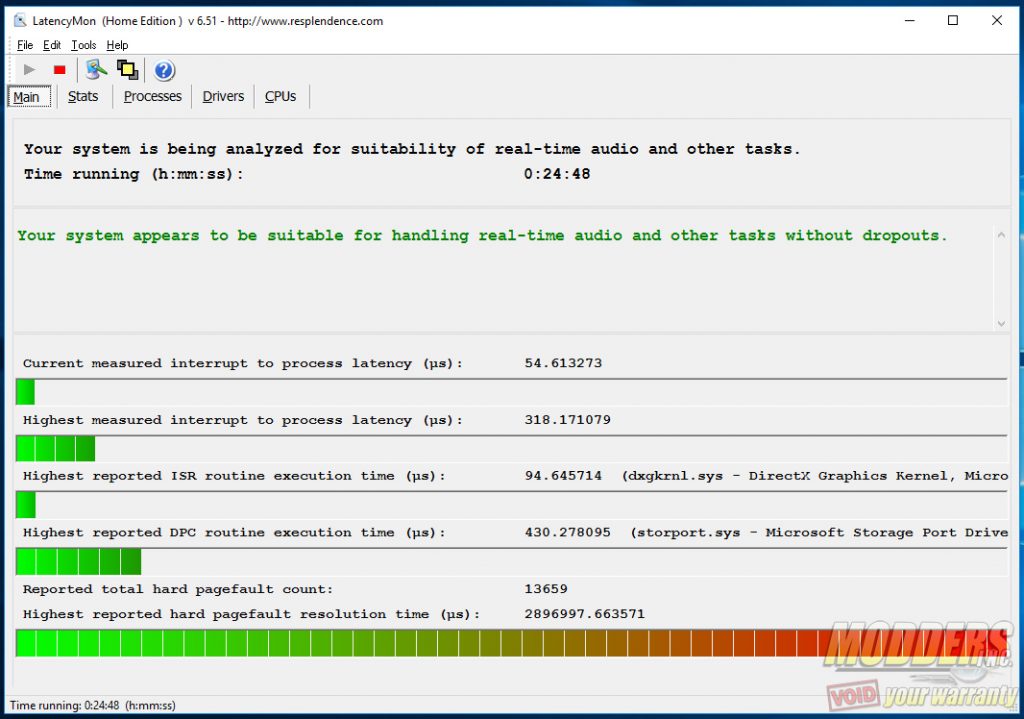1024x719 pixels.
Task: Click the 'Current measured interrupt' label
Action: pos(242,363)
